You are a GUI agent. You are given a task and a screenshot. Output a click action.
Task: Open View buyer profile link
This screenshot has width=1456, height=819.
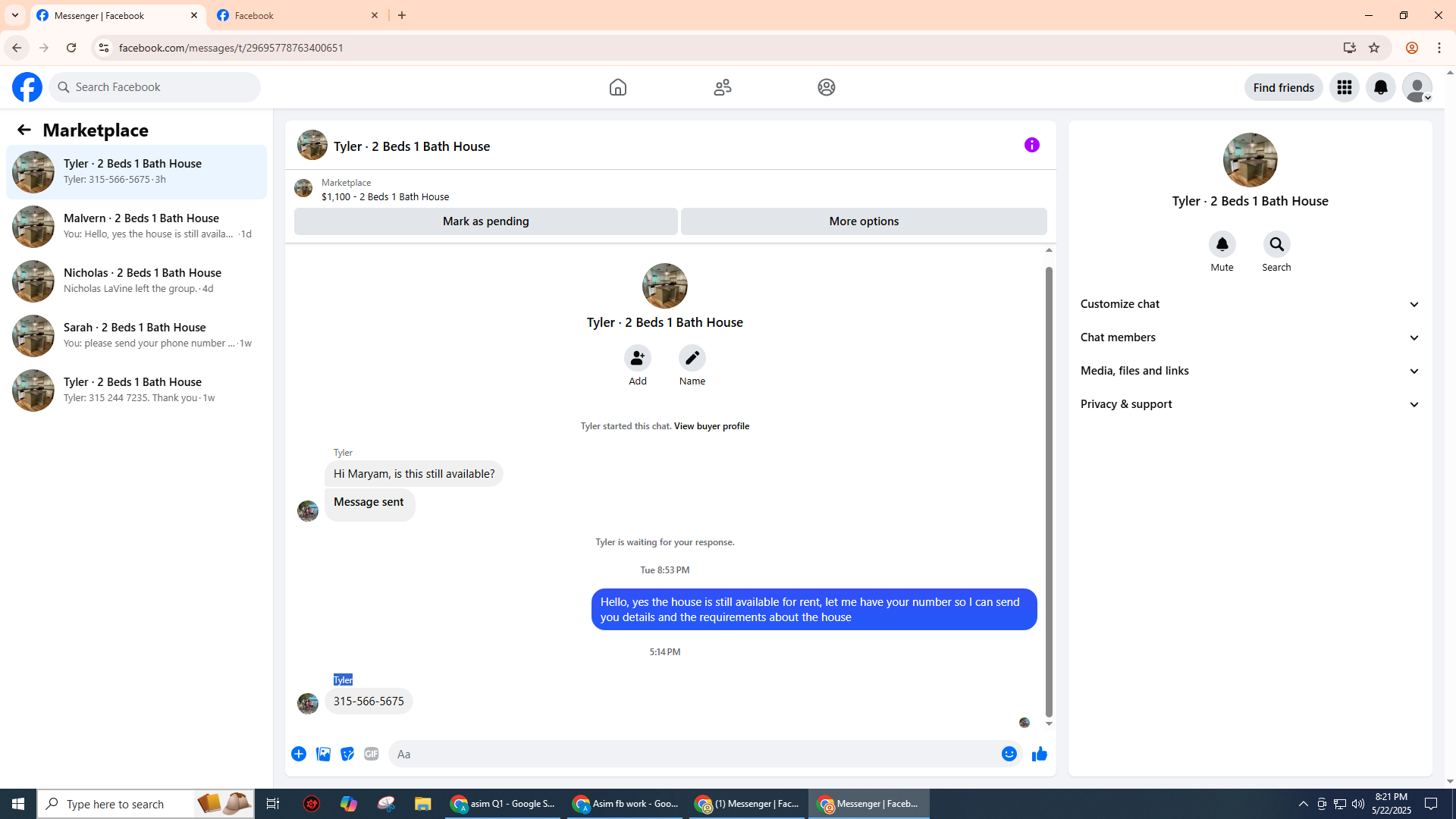click(711, 426)
